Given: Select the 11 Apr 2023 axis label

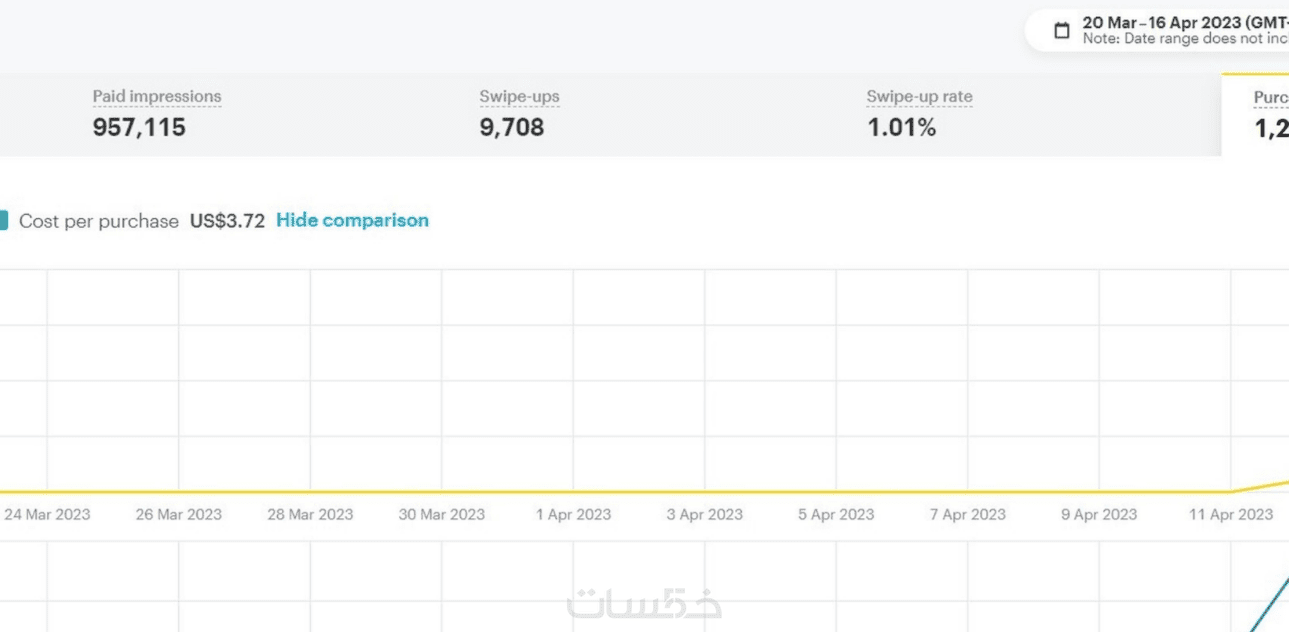Looking at the screenshot, I should [x=1231, y=515].
